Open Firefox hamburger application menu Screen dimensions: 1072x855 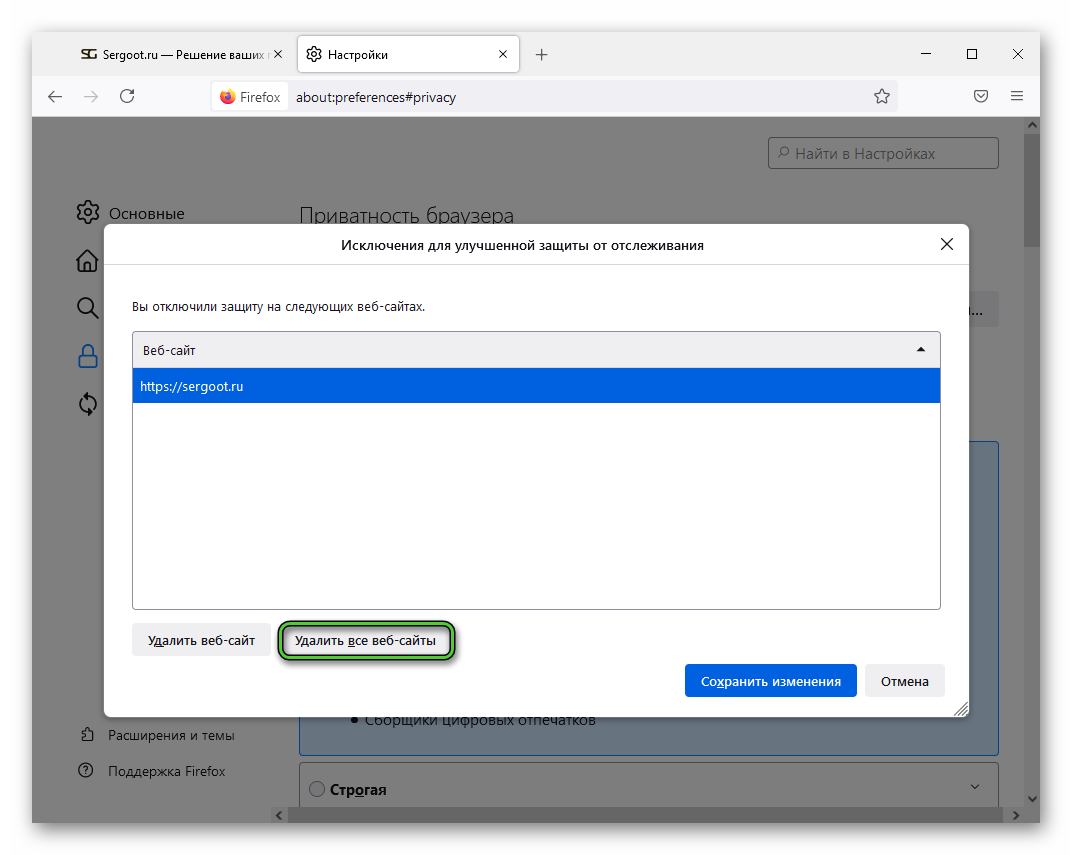coord(1017,96)
